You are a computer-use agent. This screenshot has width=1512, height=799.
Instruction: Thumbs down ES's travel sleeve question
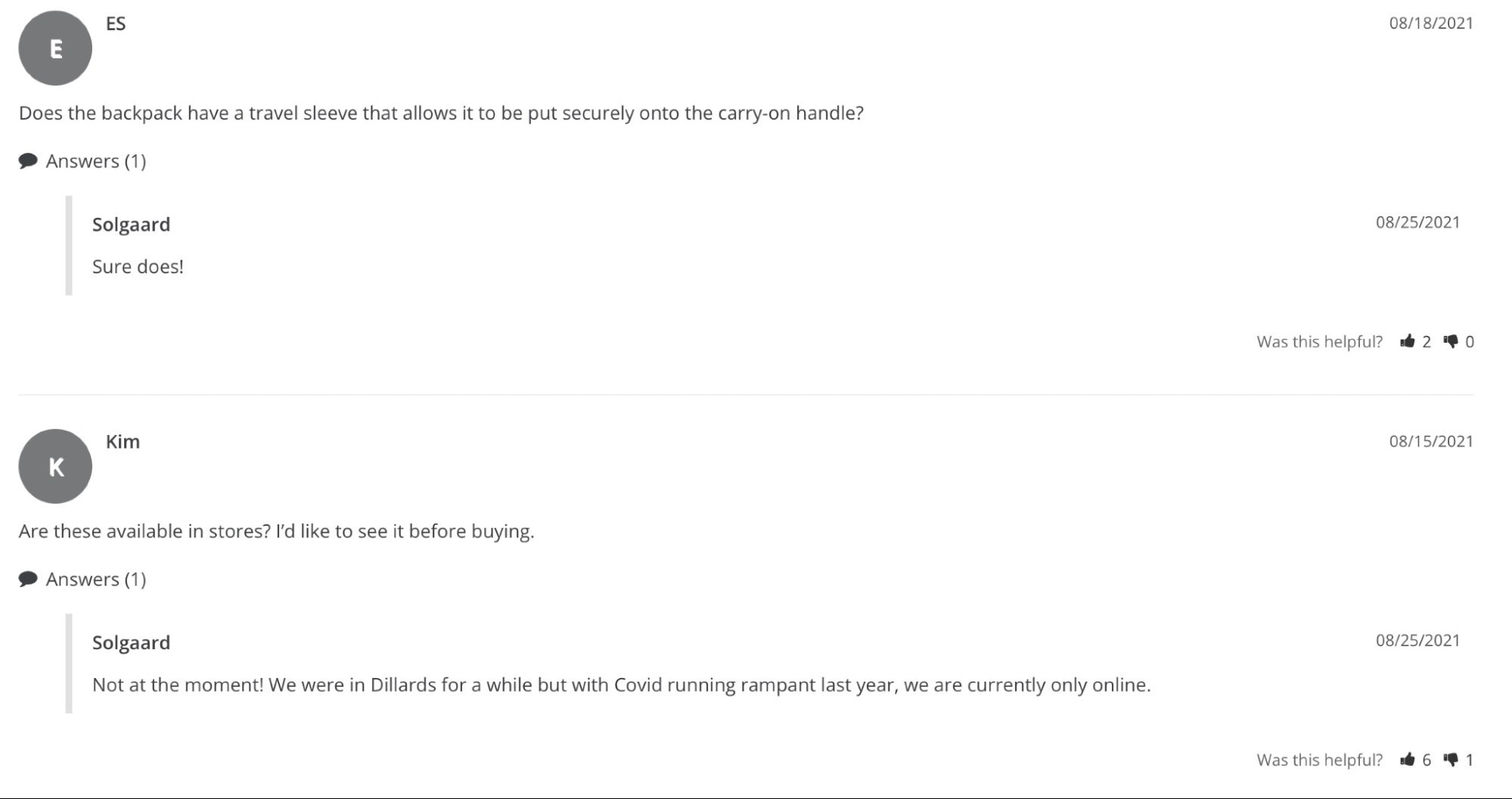pyautogui.click(x=1451, y=341)
